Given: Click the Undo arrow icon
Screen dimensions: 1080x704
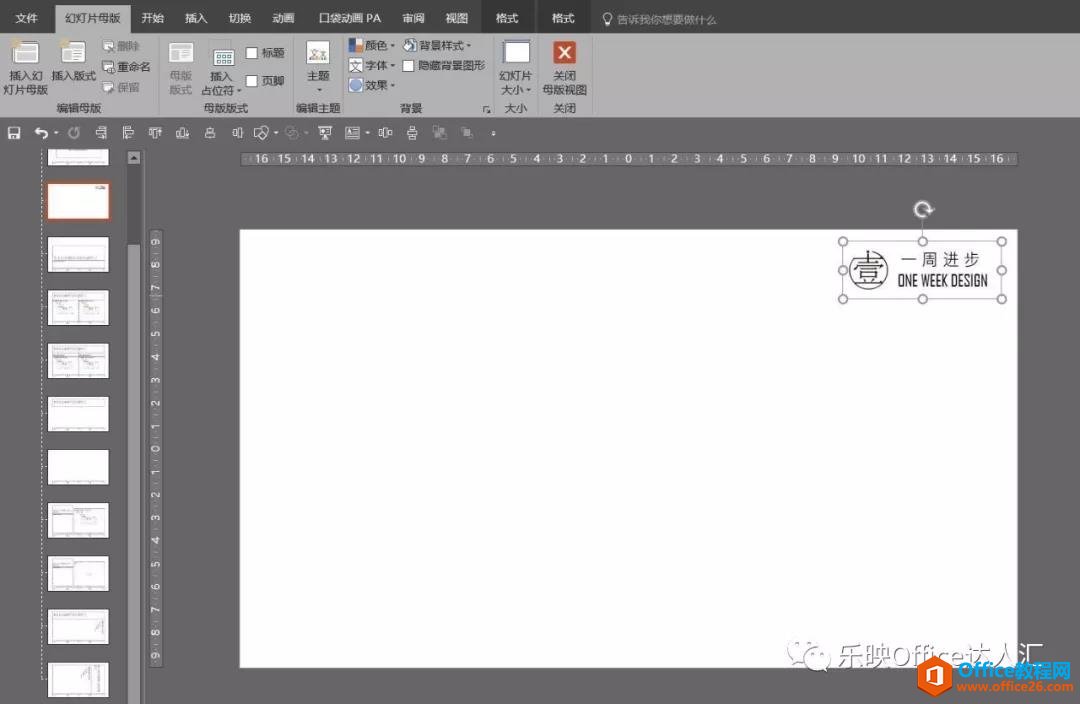Looking at the screenshot, I should point(41,132).
